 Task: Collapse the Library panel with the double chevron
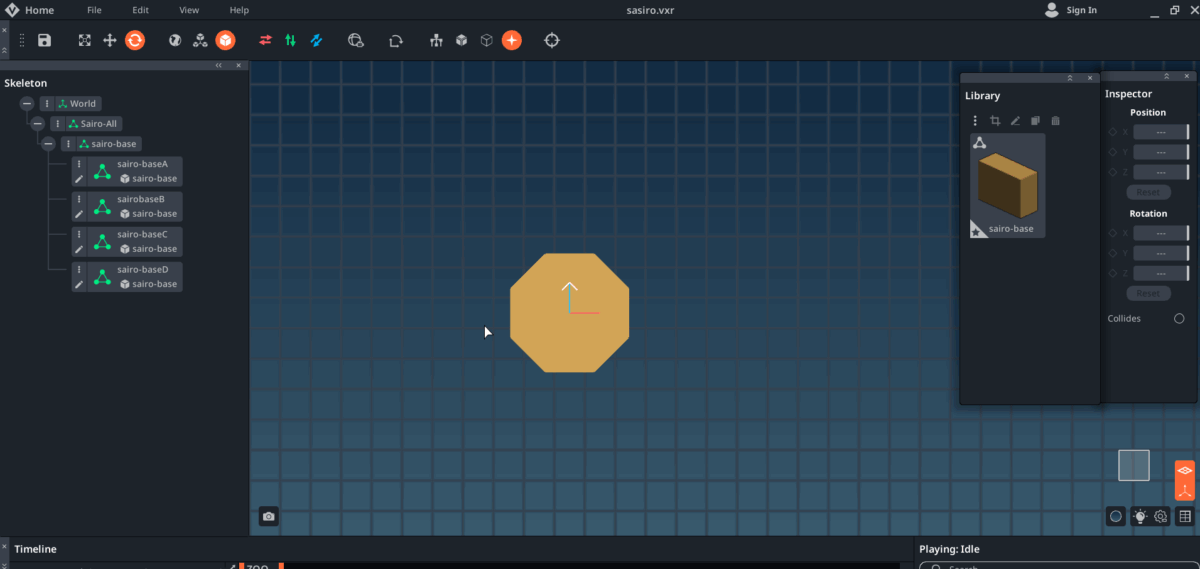tap(1070, 77)
